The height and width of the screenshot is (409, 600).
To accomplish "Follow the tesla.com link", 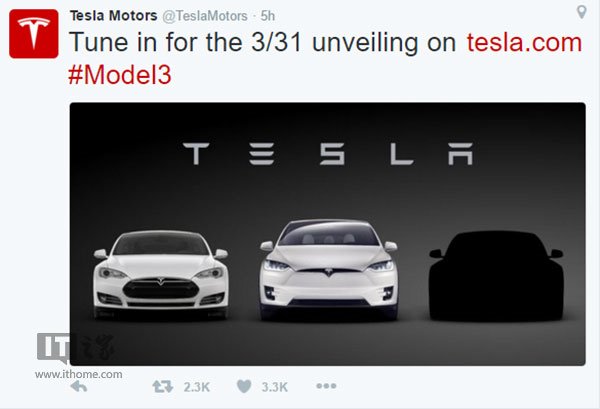I will tap(524, 42).
